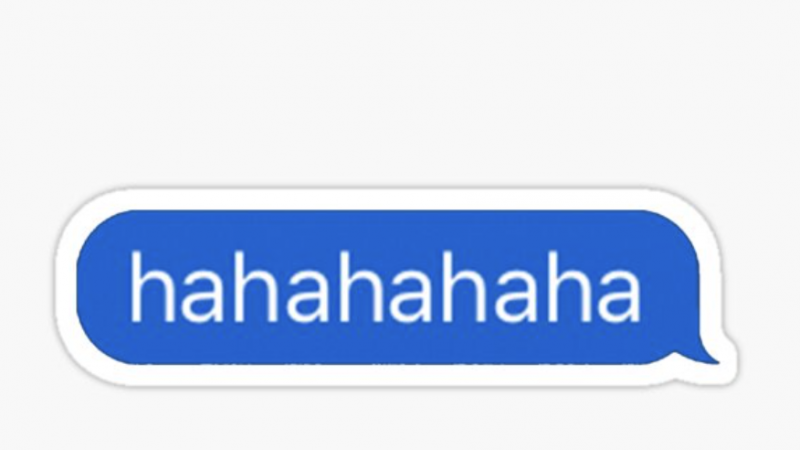This screenshot has height=450, width=800.
Task: Click the blue strip beneath the message text
Action: pos(386,344)
